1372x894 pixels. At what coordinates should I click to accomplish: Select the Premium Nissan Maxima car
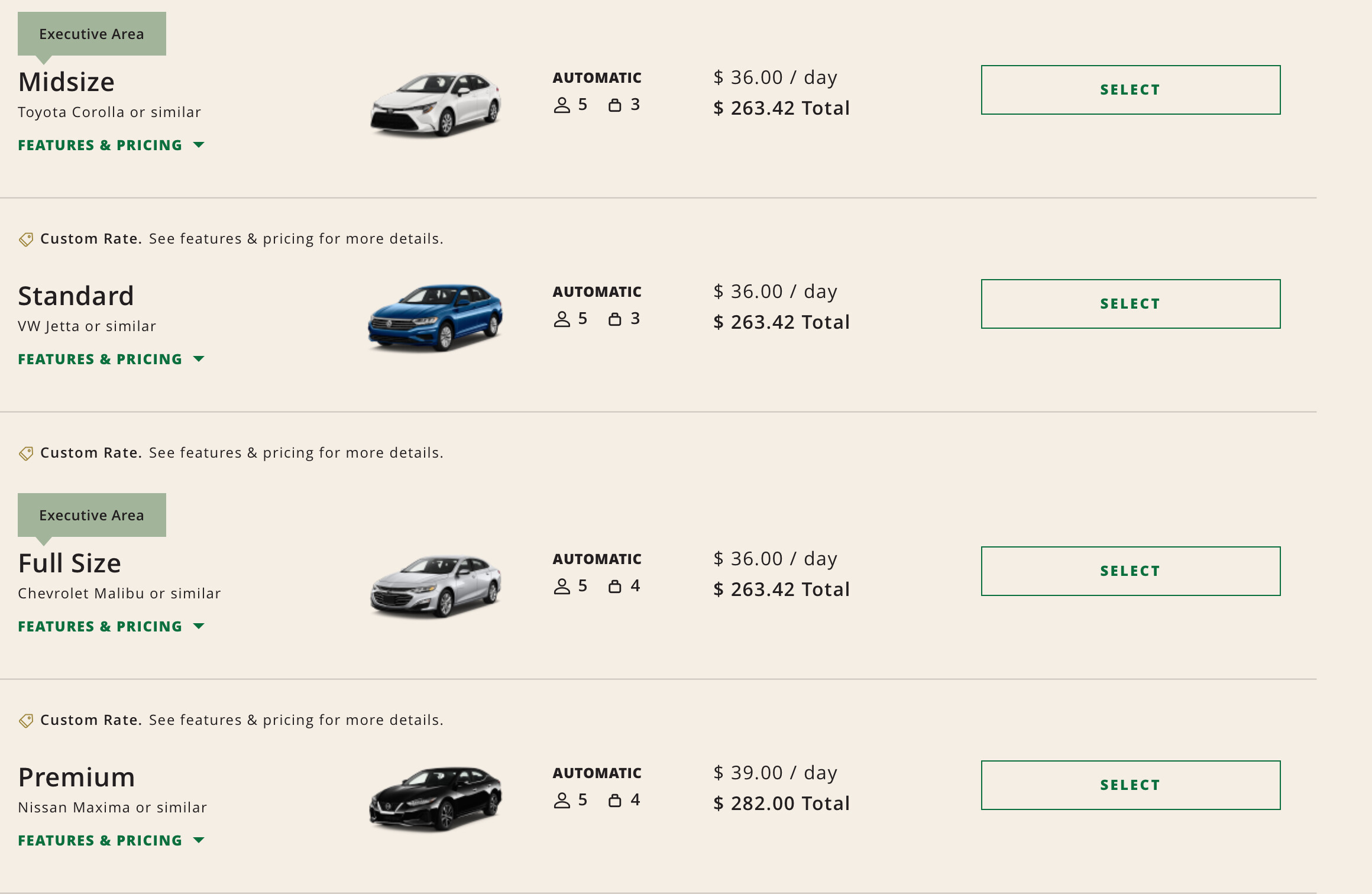[x=1130, y=785]
